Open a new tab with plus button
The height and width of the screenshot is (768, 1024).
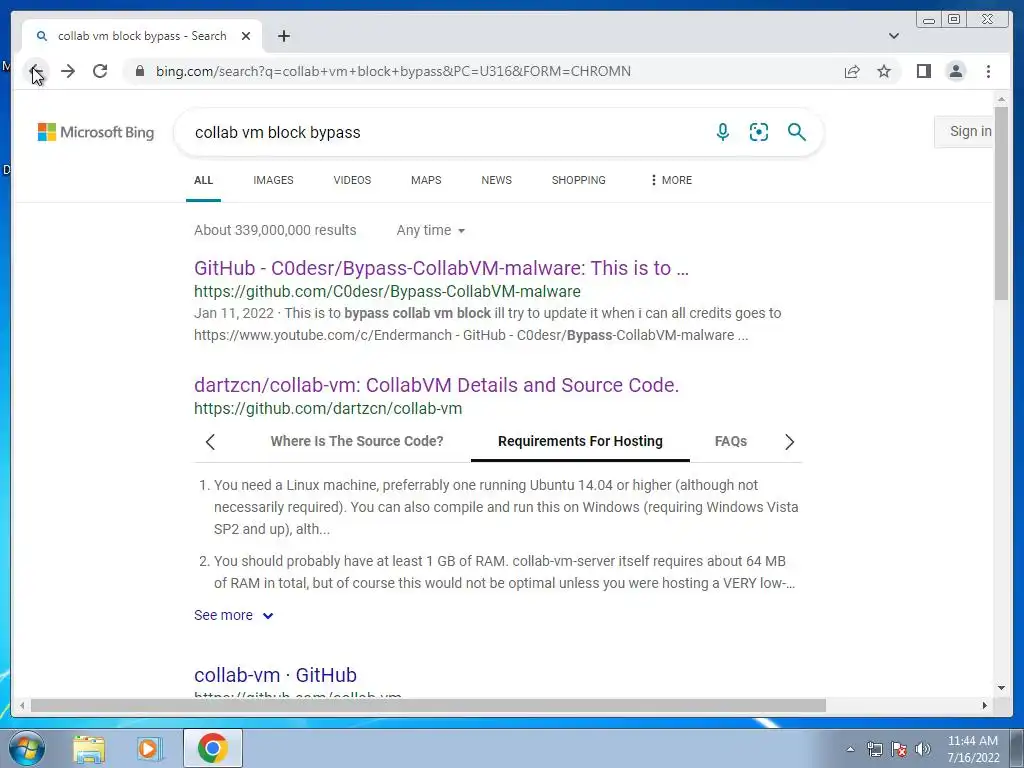pos(283,36)
